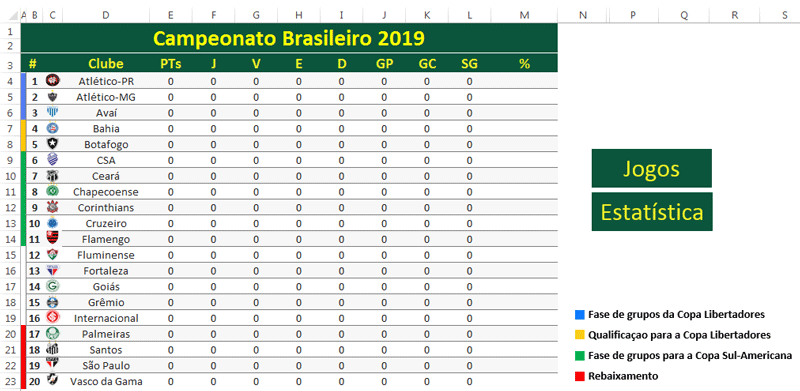
Task: Select column header E
Action: point(171,16)
